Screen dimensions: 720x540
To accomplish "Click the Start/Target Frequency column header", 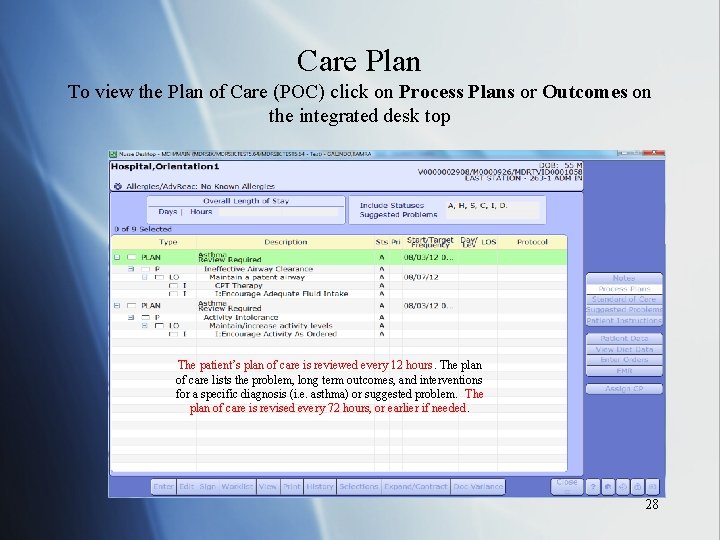I will tap(430, 242).
